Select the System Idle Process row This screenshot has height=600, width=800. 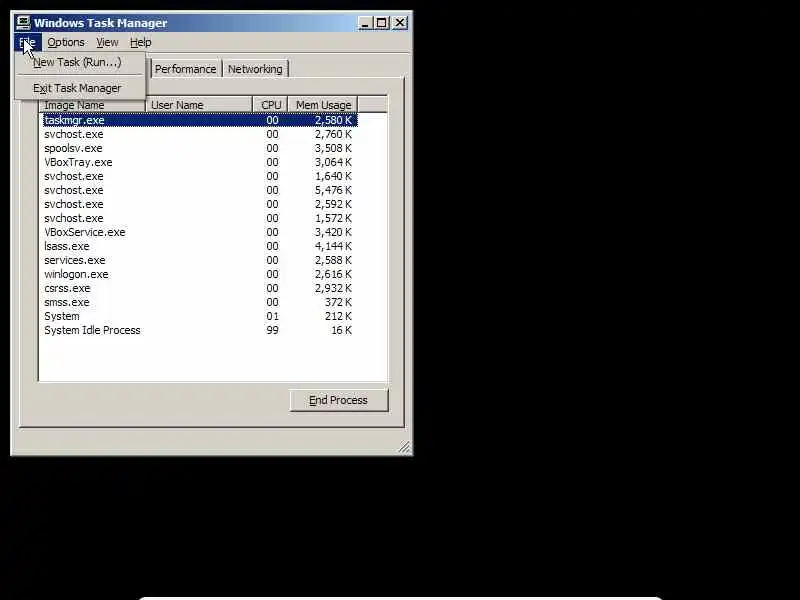pyautogui.click(x=200, y=330)
